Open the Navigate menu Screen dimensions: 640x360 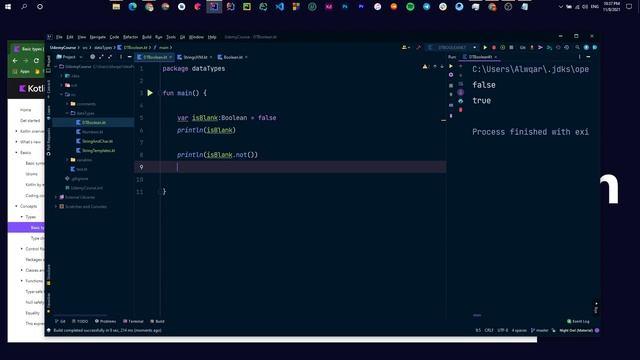(x=98, y=37)
